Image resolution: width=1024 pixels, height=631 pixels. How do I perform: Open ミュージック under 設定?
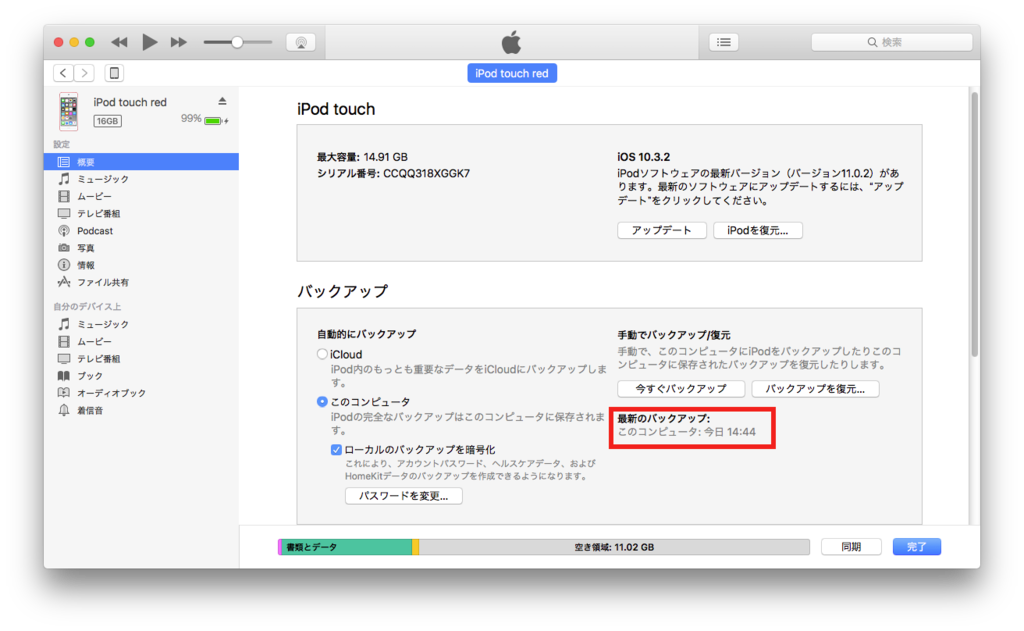[141, 179]
